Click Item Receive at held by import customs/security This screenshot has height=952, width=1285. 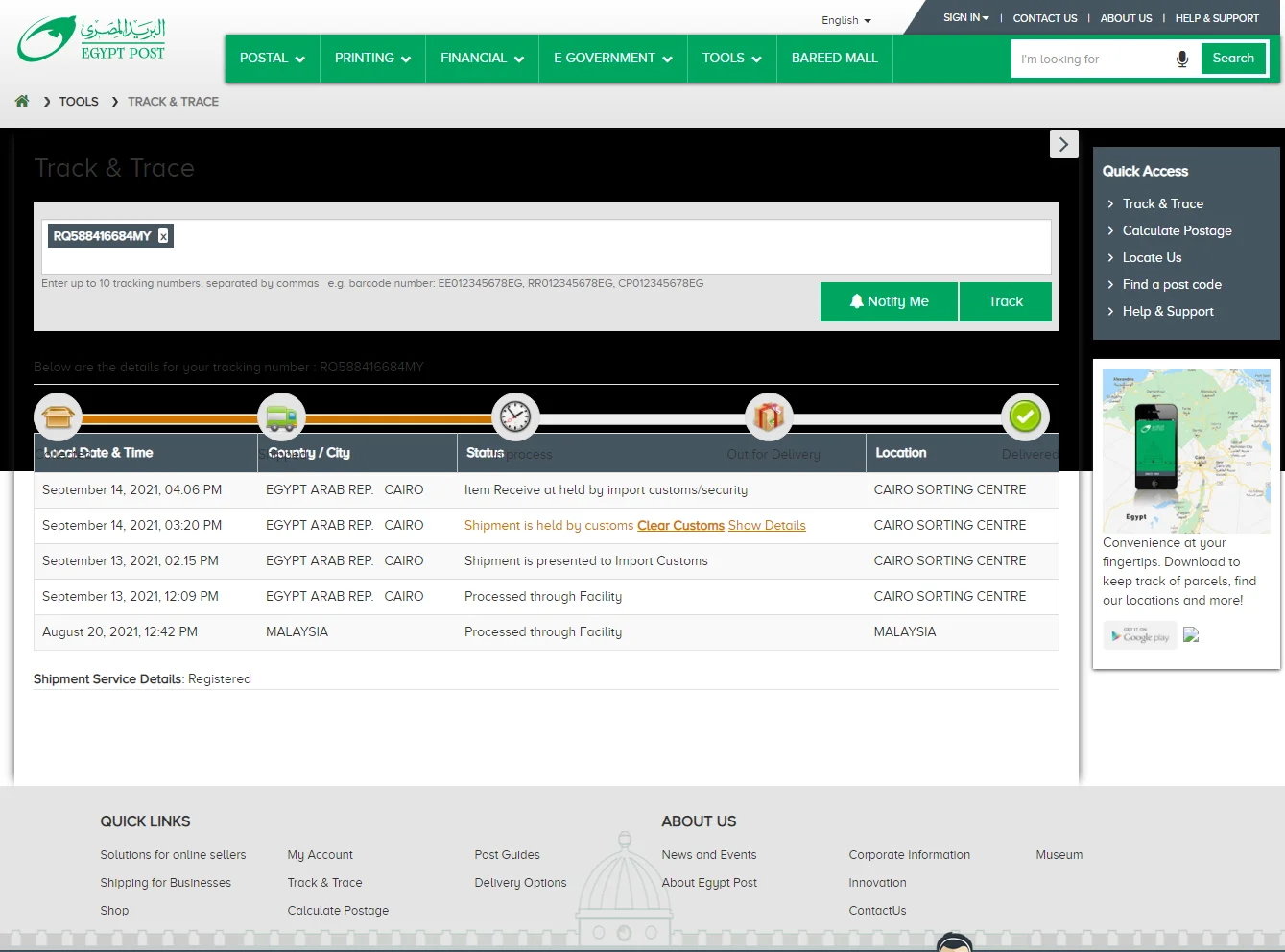click(606, 490)
